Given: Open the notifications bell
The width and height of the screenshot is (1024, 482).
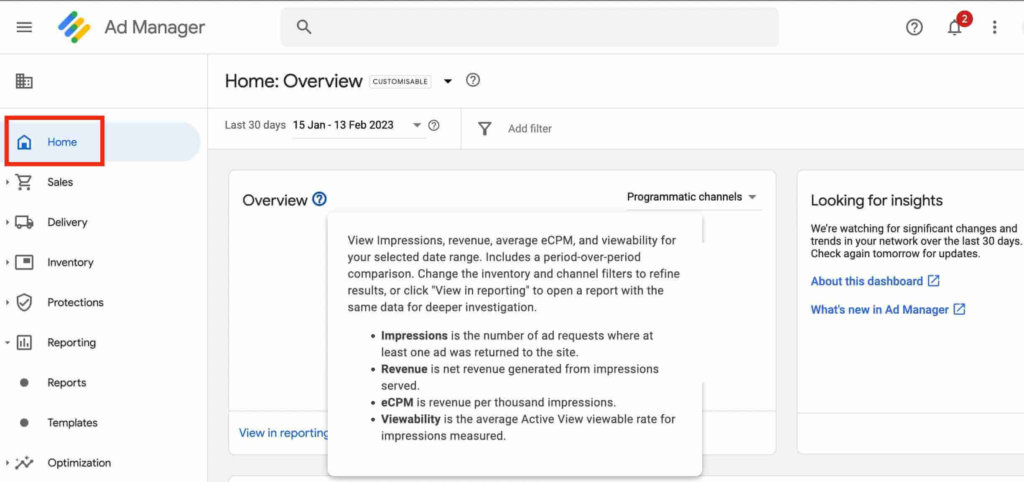Looking at the screenshot, I should [955, 27].
